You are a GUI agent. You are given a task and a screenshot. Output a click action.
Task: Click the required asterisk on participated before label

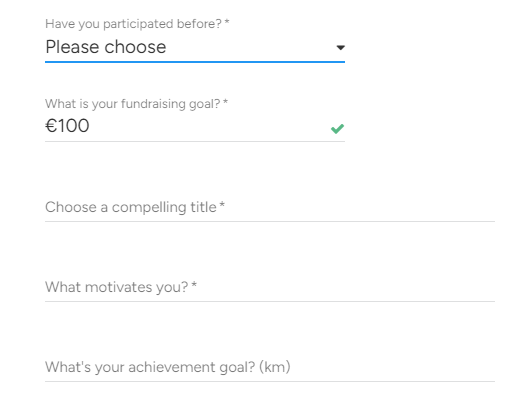pyautogui.click(x=227, y=22)
